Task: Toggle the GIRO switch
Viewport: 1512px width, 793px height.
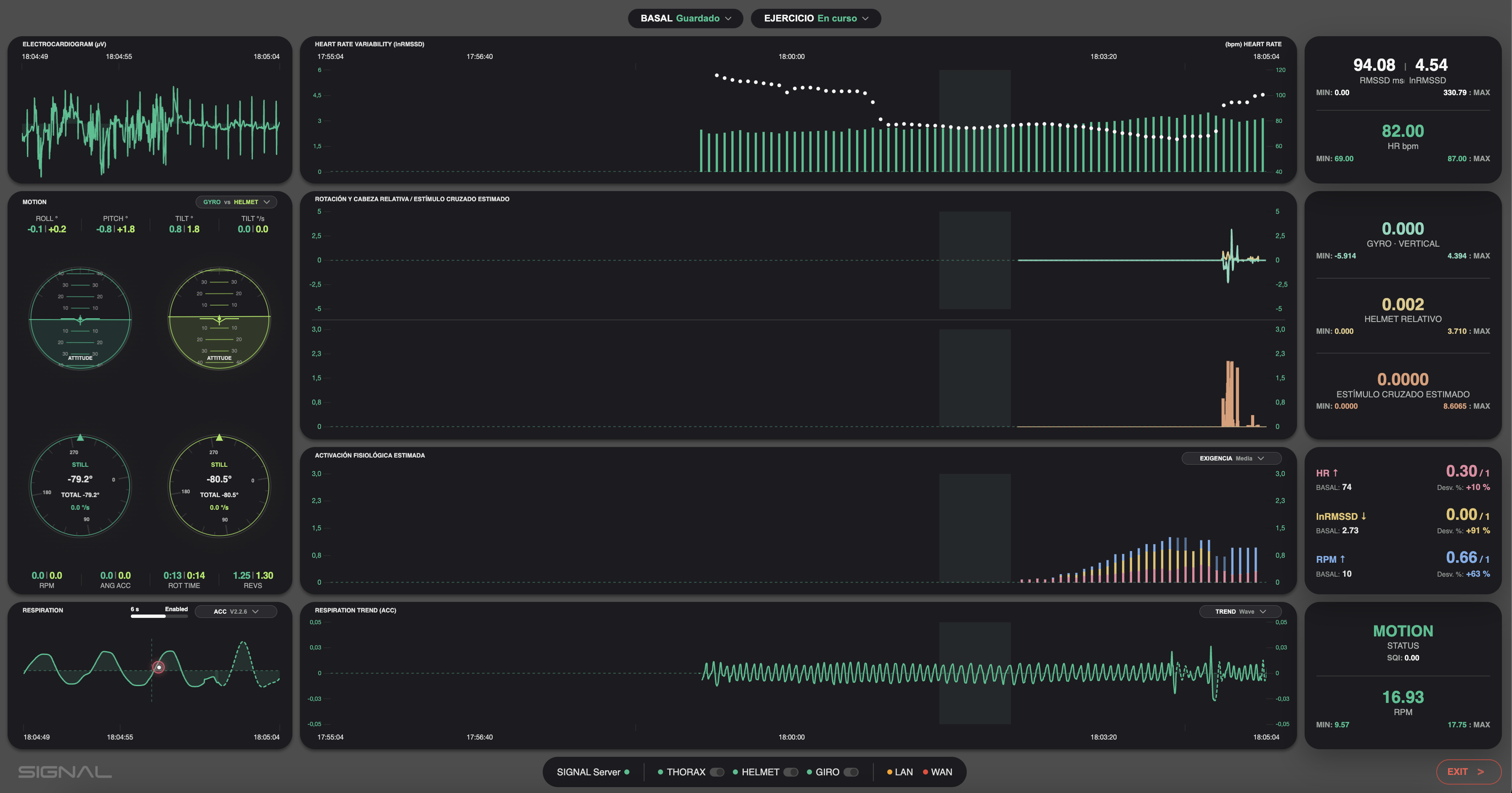Action: pos(851,772)
